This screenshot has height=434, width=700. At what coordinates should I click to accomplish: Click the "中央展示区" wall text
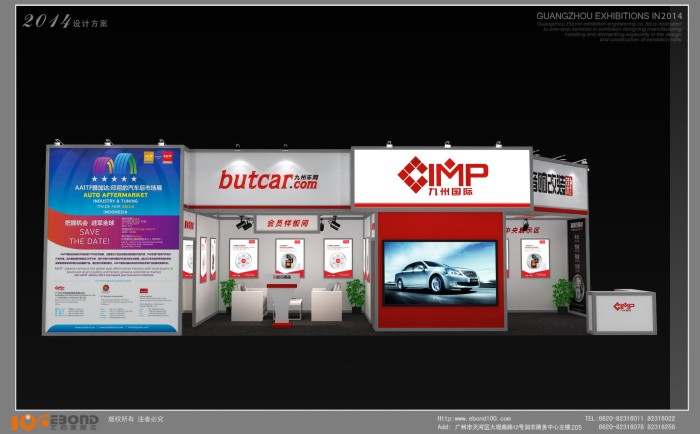click(x=522, y=230)
